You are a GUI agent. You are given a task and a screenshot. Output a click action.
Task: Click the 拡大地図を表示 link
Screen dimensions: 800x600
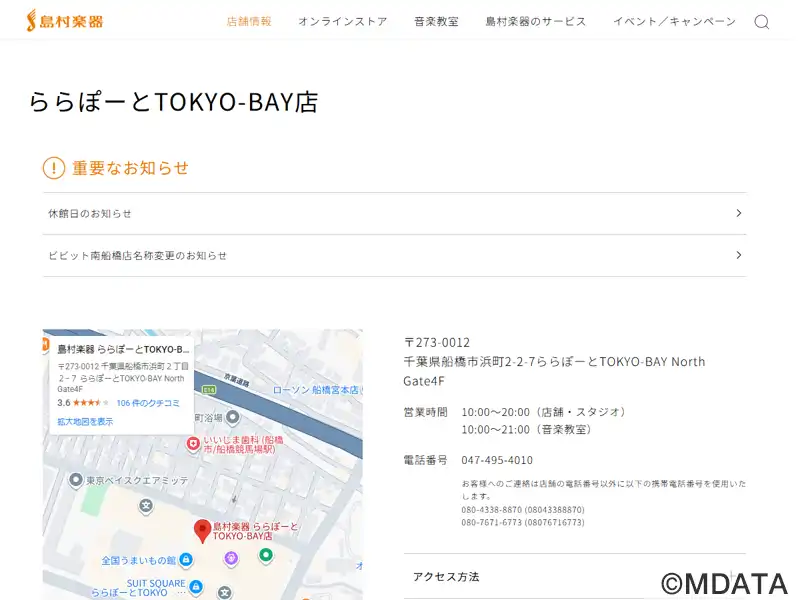coord(85,422)
